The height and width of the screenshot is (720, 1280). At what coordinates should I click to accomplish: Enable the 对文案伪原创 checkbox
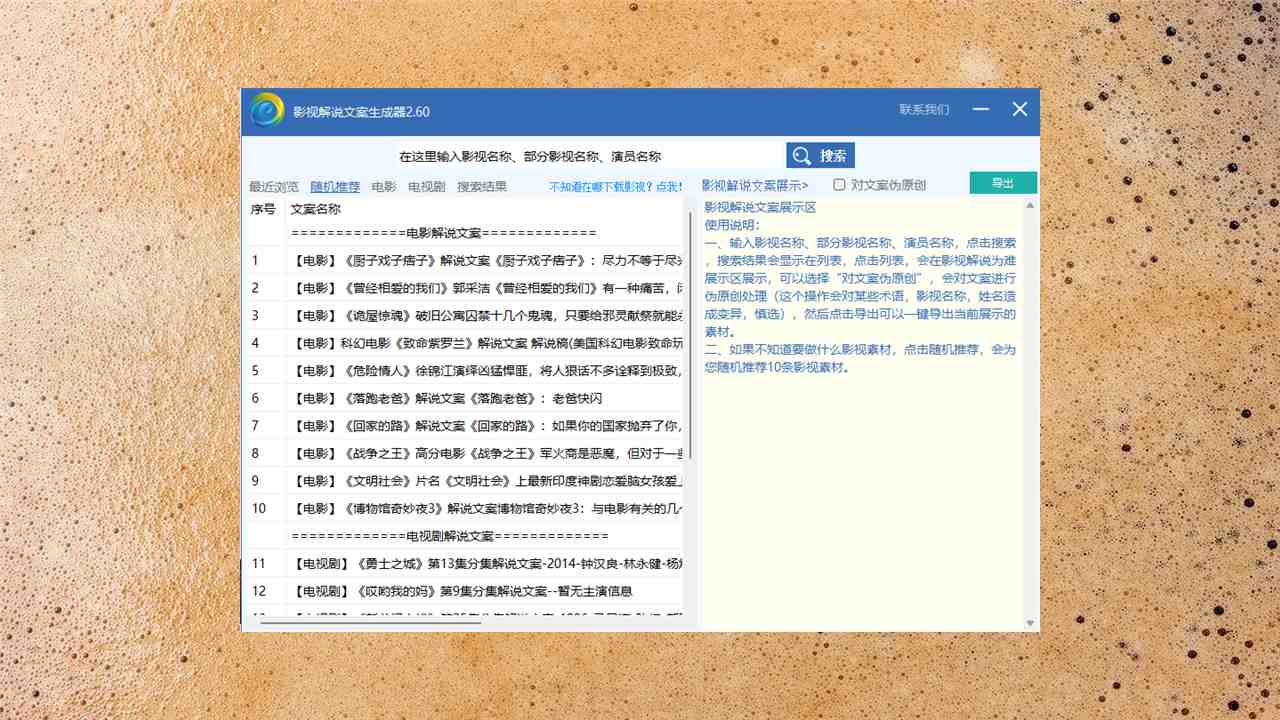840,185
